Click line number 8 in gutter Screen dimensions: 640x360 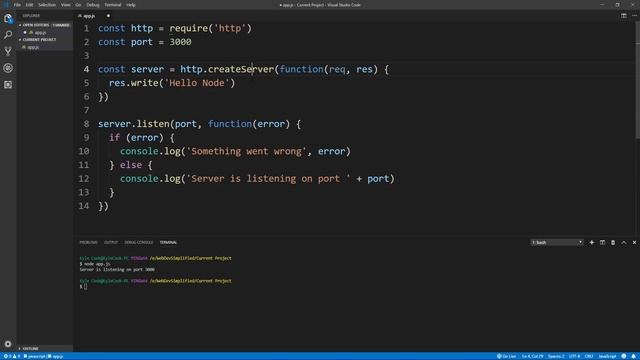[86, 124]
